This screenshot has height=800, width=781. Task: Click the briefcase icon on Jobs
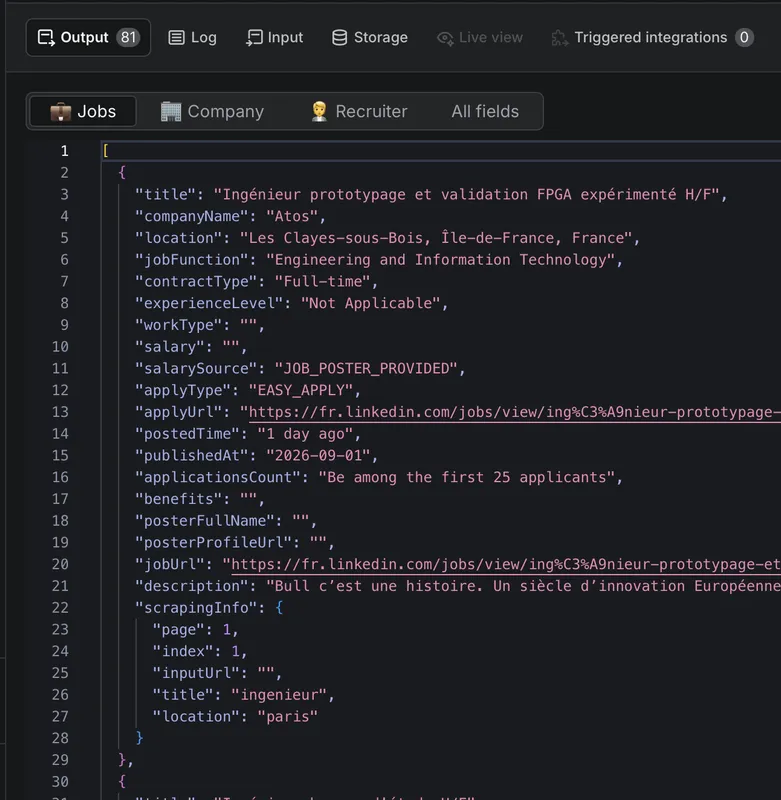click(61, 111)
